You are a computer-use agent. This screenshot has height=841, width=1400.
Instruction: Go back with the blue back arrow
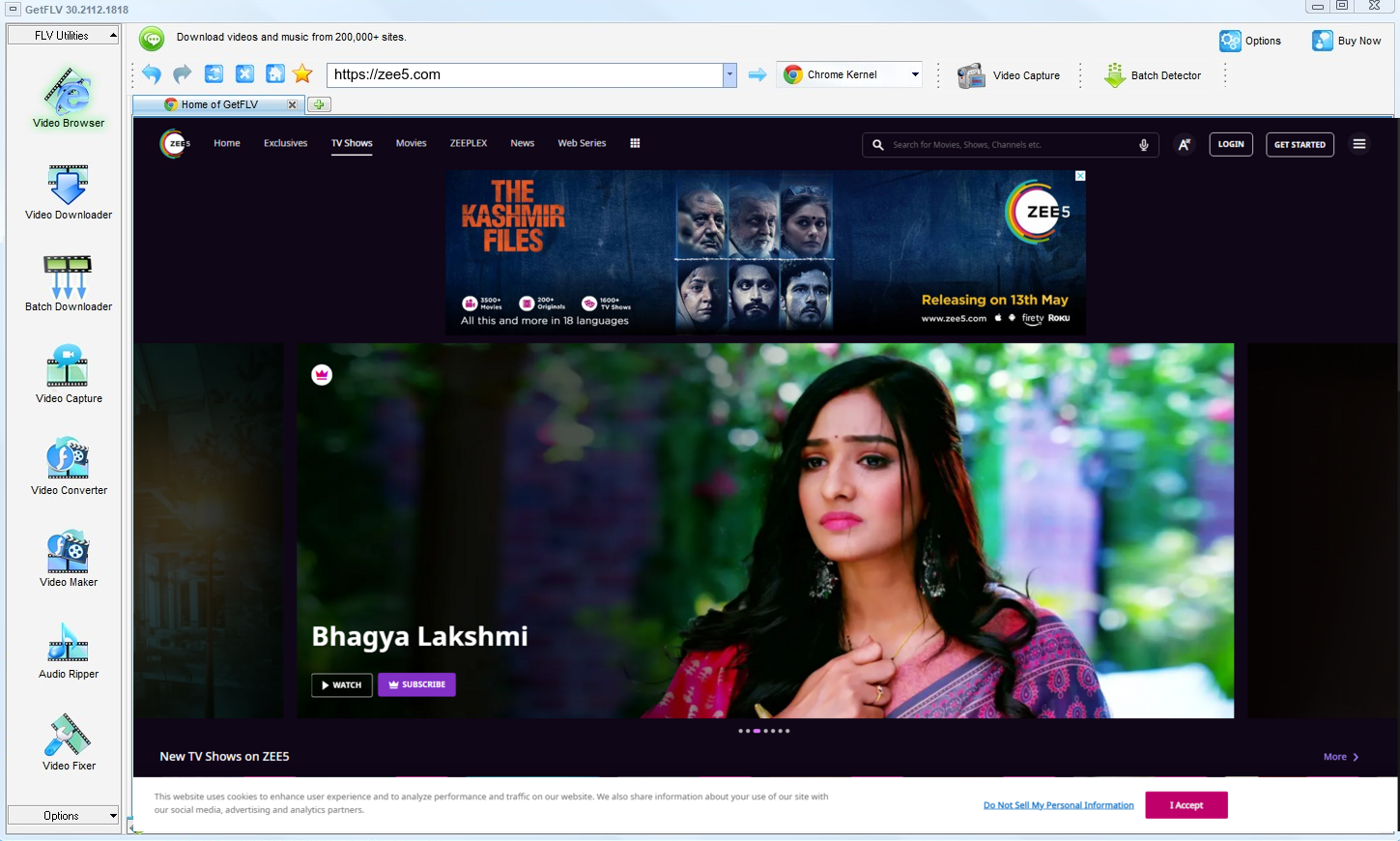click(152, 74)
